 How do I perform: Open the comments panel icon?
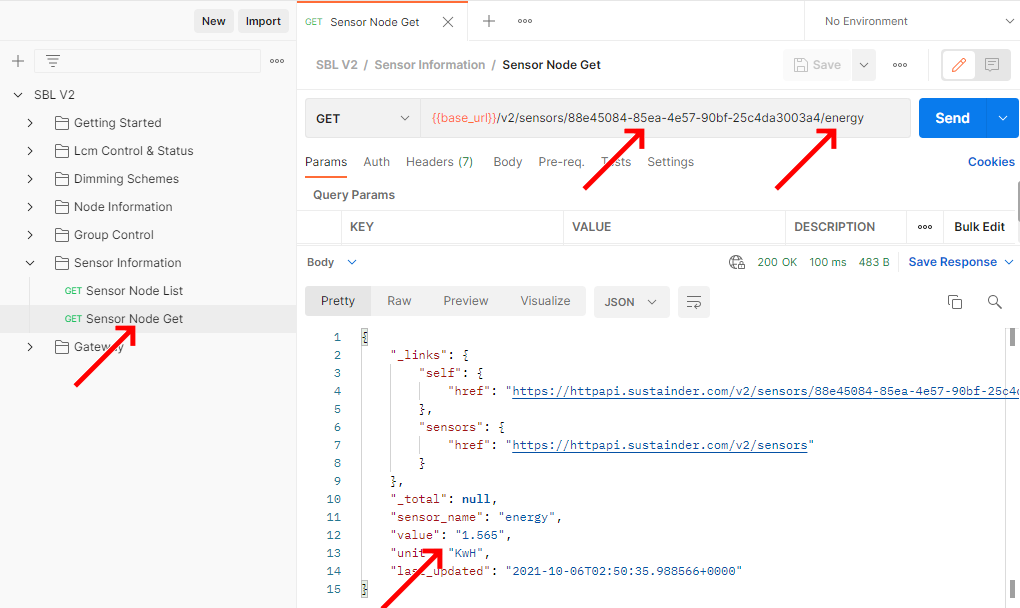pos(992,65)
